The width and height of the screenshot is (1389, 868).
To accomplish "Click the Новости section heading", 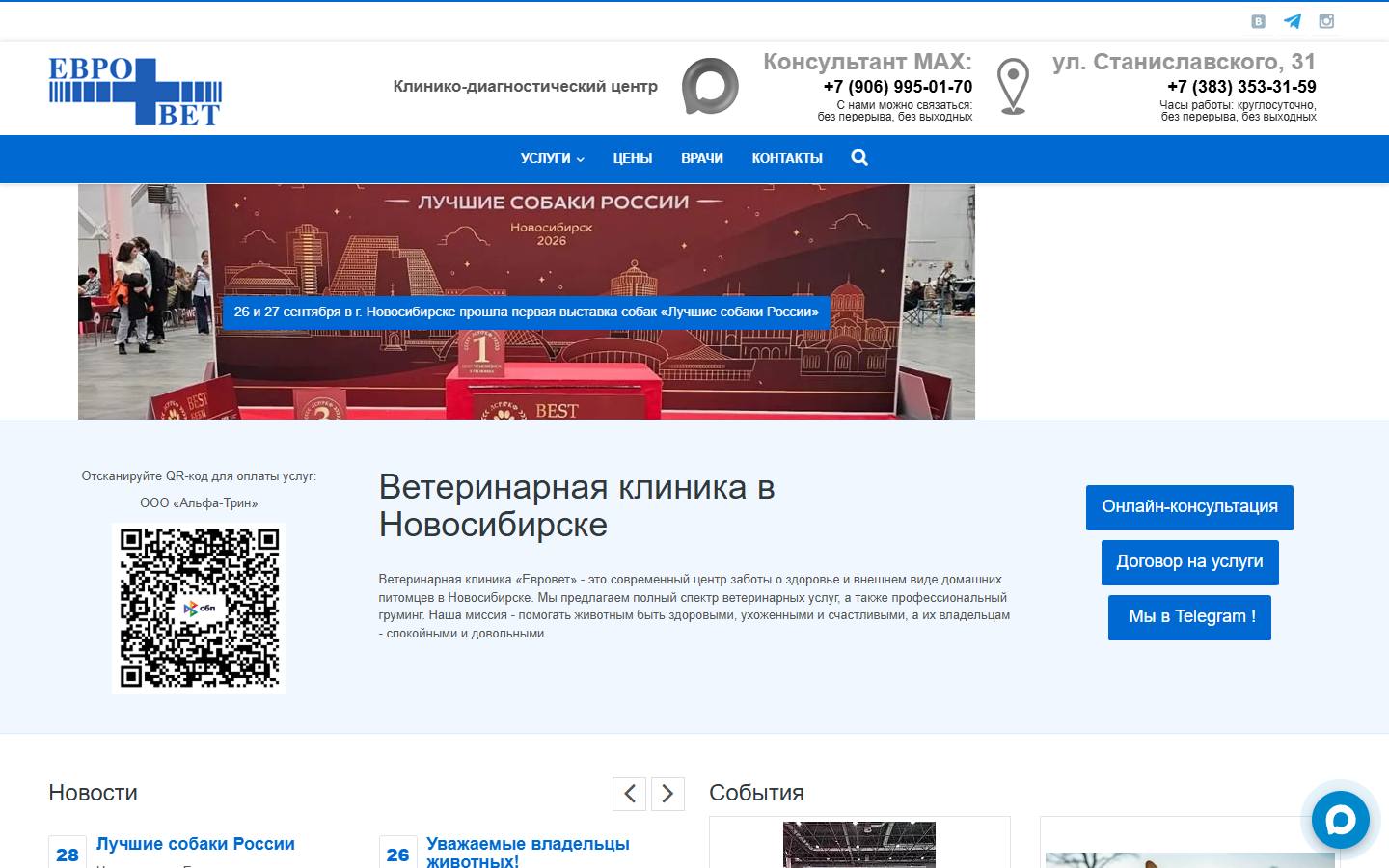I will coord(93,793).
